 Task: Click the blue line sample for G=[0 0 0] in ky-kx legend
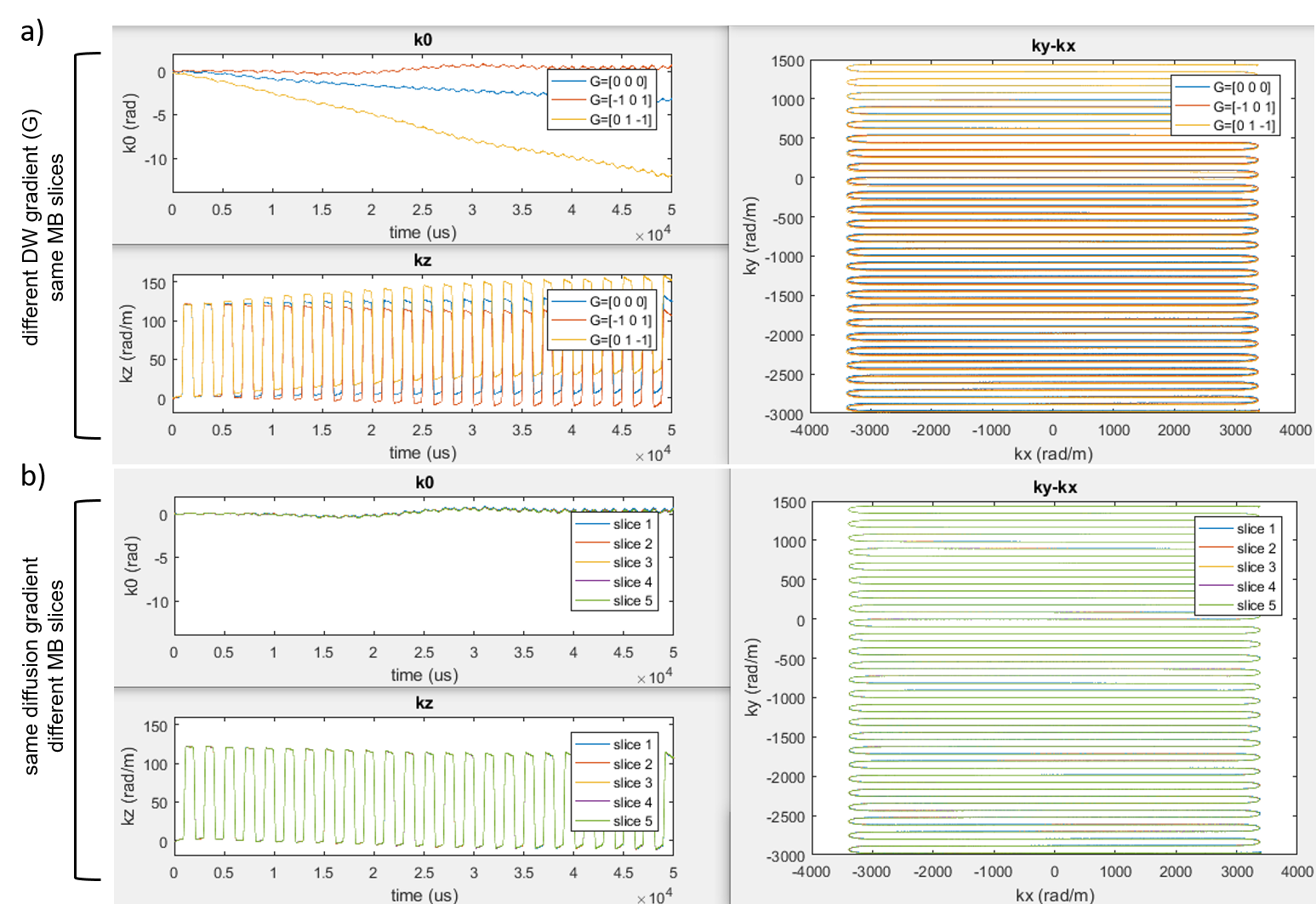click(1192, 88)
